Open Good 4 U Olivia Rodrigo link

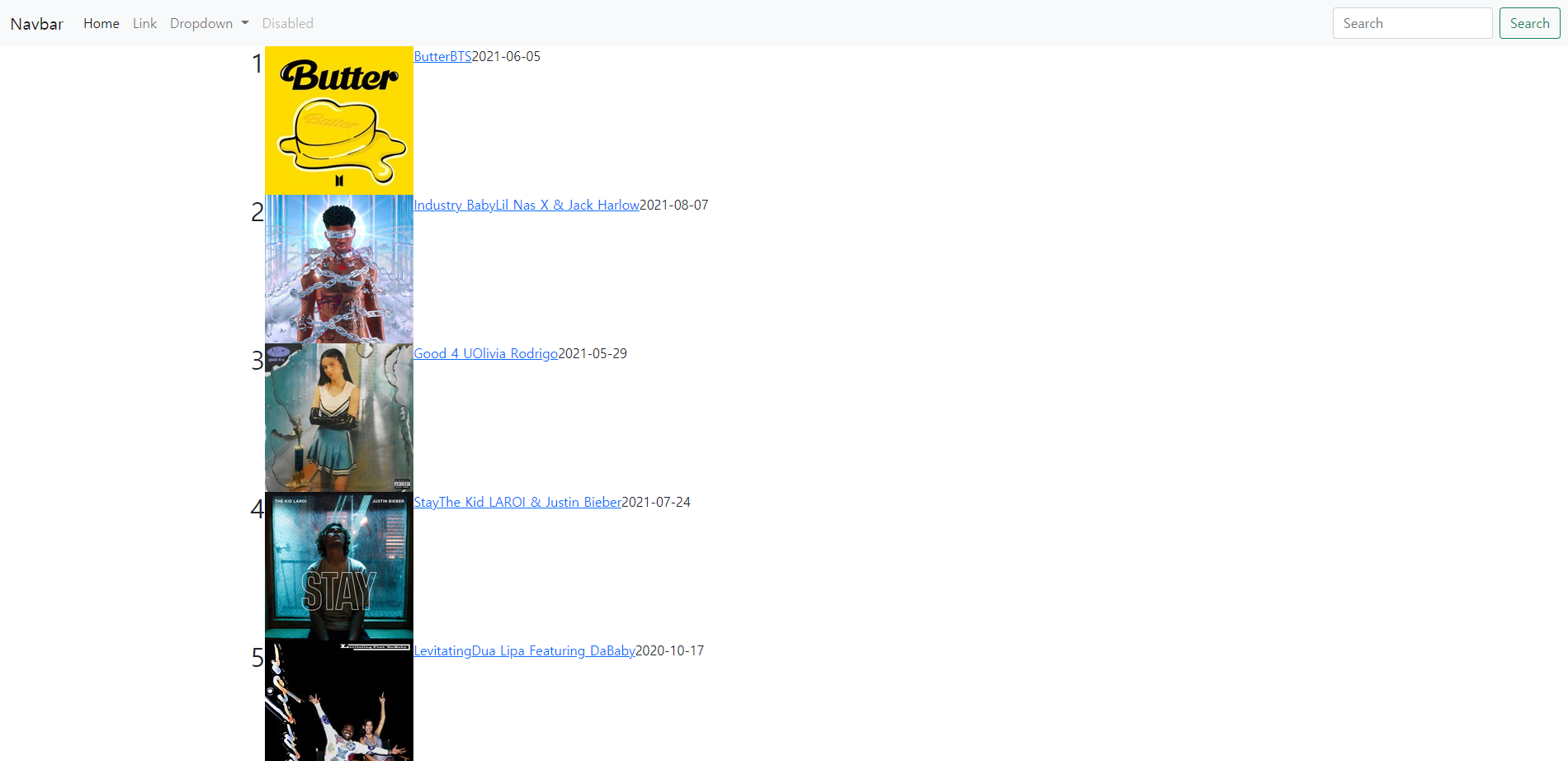pos(485,353)
